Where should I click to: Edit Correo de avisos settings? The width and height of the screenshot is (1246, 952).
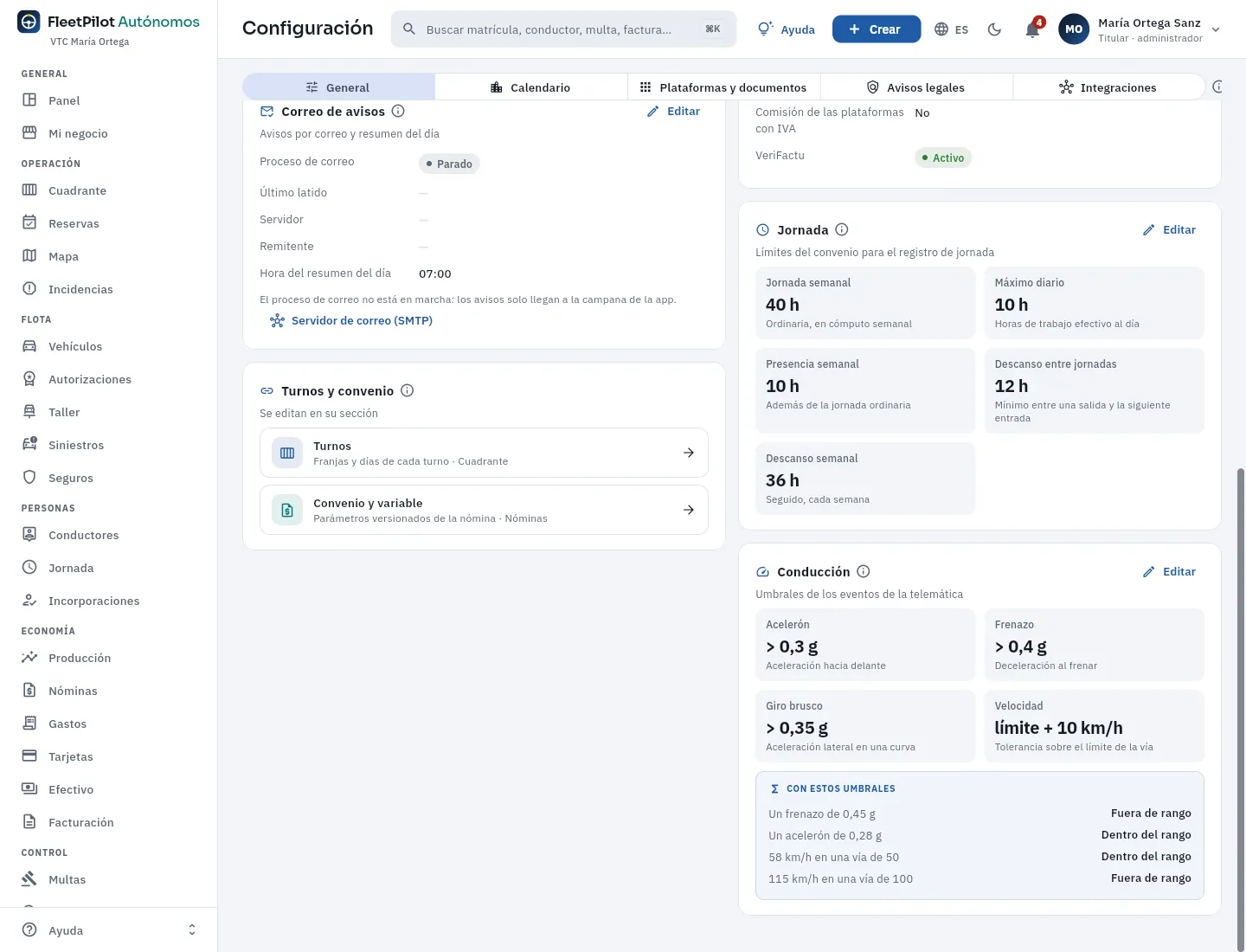click(674, 111)
